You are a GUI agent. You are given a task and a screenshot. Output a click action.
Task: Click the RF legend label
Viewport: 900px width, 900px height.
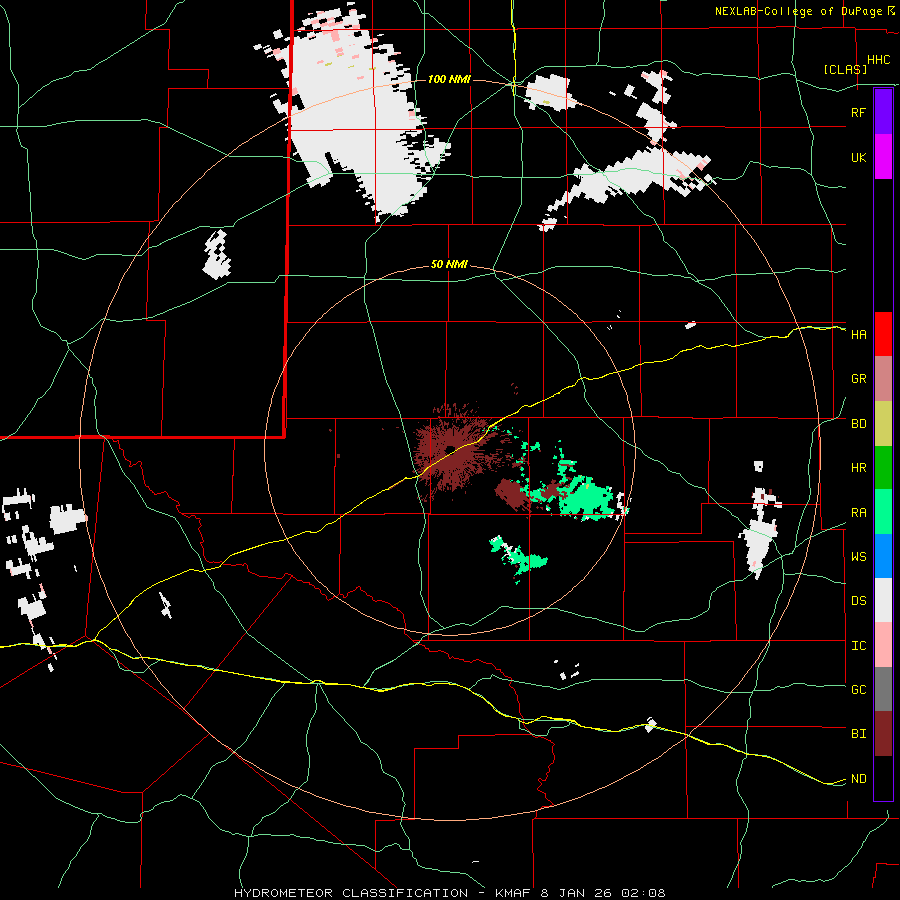pyautogui.click(x=858, y=112)
